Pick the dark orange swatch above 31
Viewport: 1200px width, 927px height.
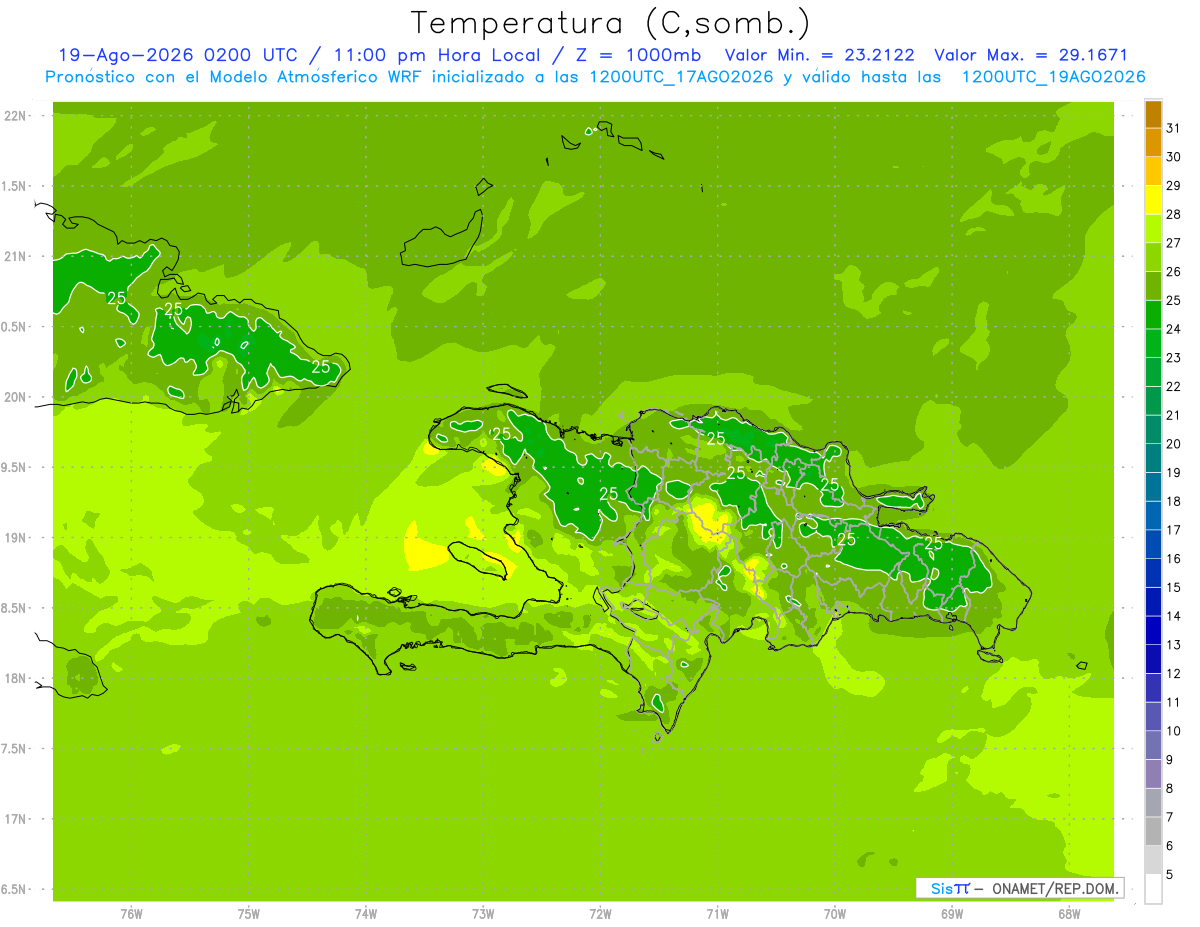pos(1153,114)
